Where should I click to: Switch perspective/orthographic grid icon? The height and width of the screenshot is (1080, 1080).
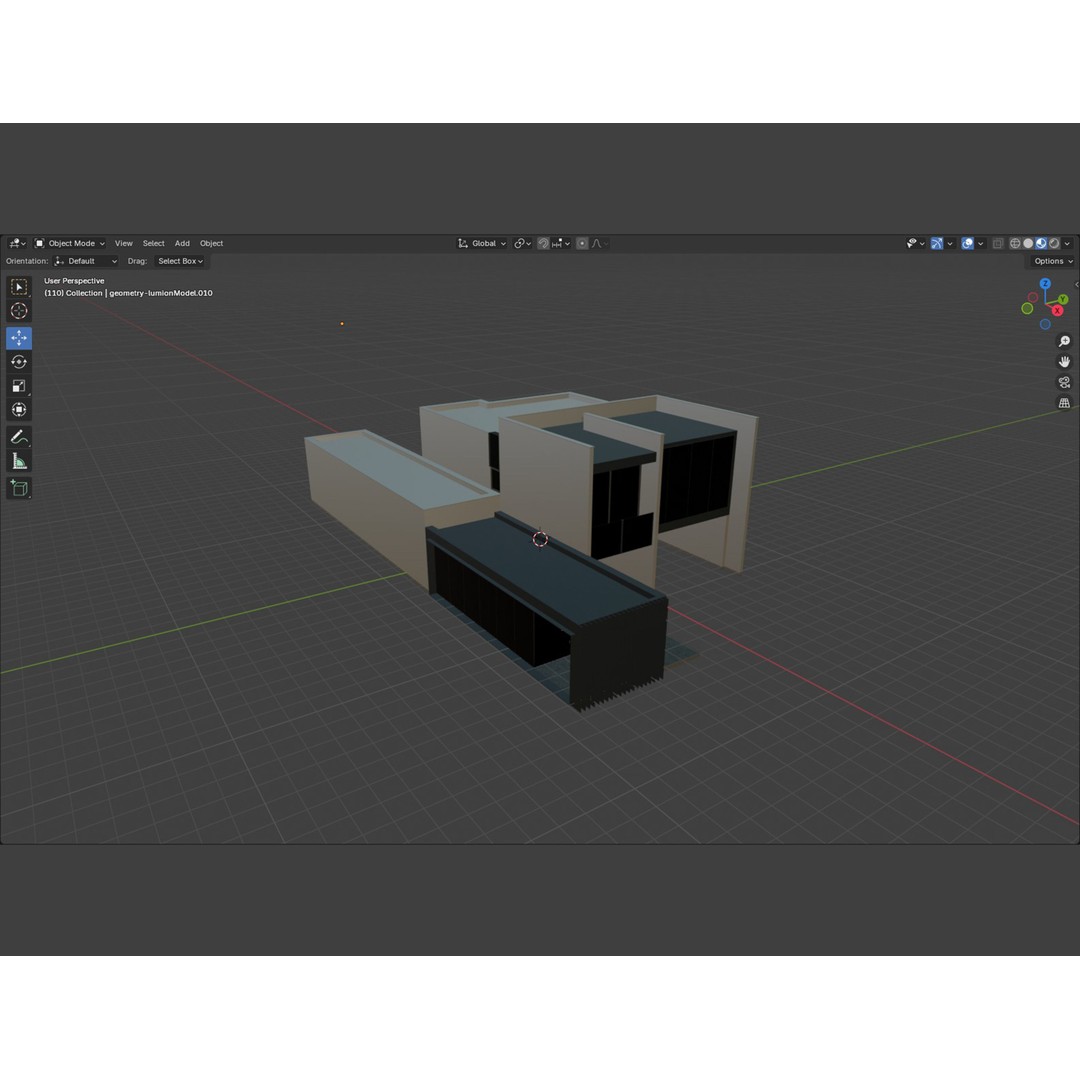(1064, 403)
